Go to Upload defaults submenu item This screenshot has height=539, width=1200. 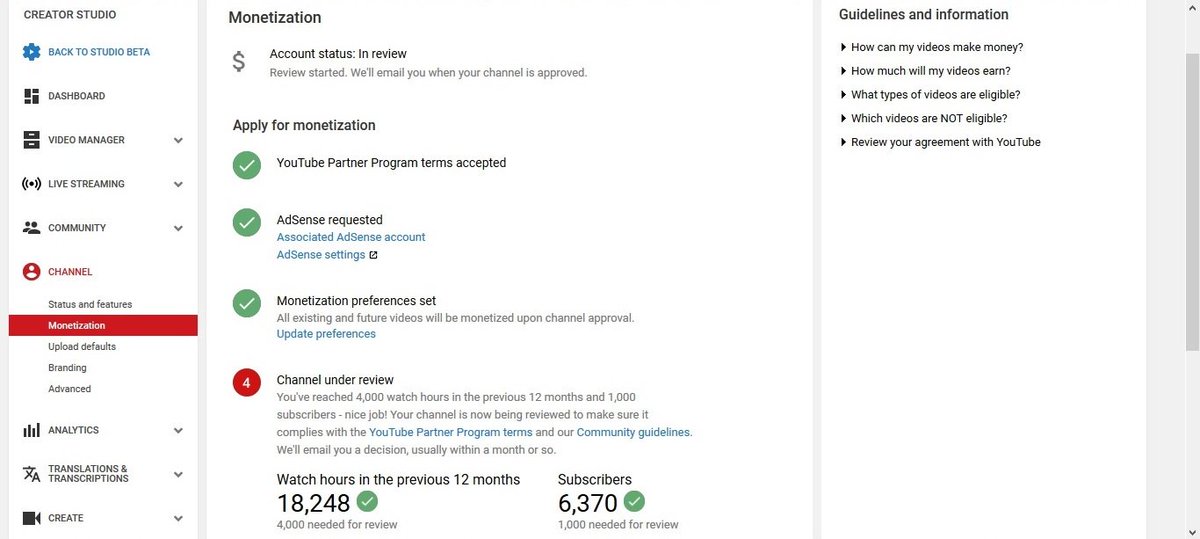(x=82, y=347)
